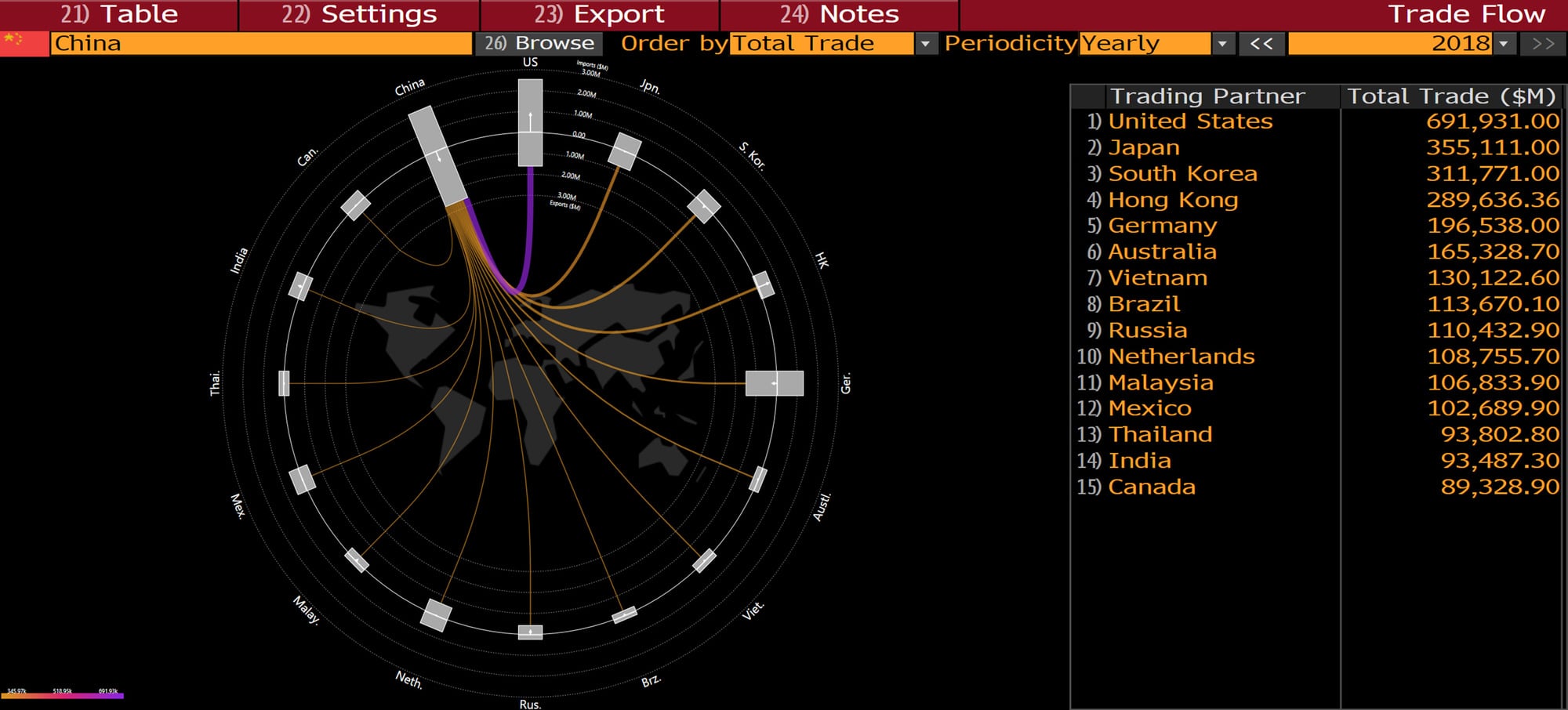This screenshot has height=710, width=1568.
Task: Click the Viet. node on chart
Action: click(x=704, y=560)
